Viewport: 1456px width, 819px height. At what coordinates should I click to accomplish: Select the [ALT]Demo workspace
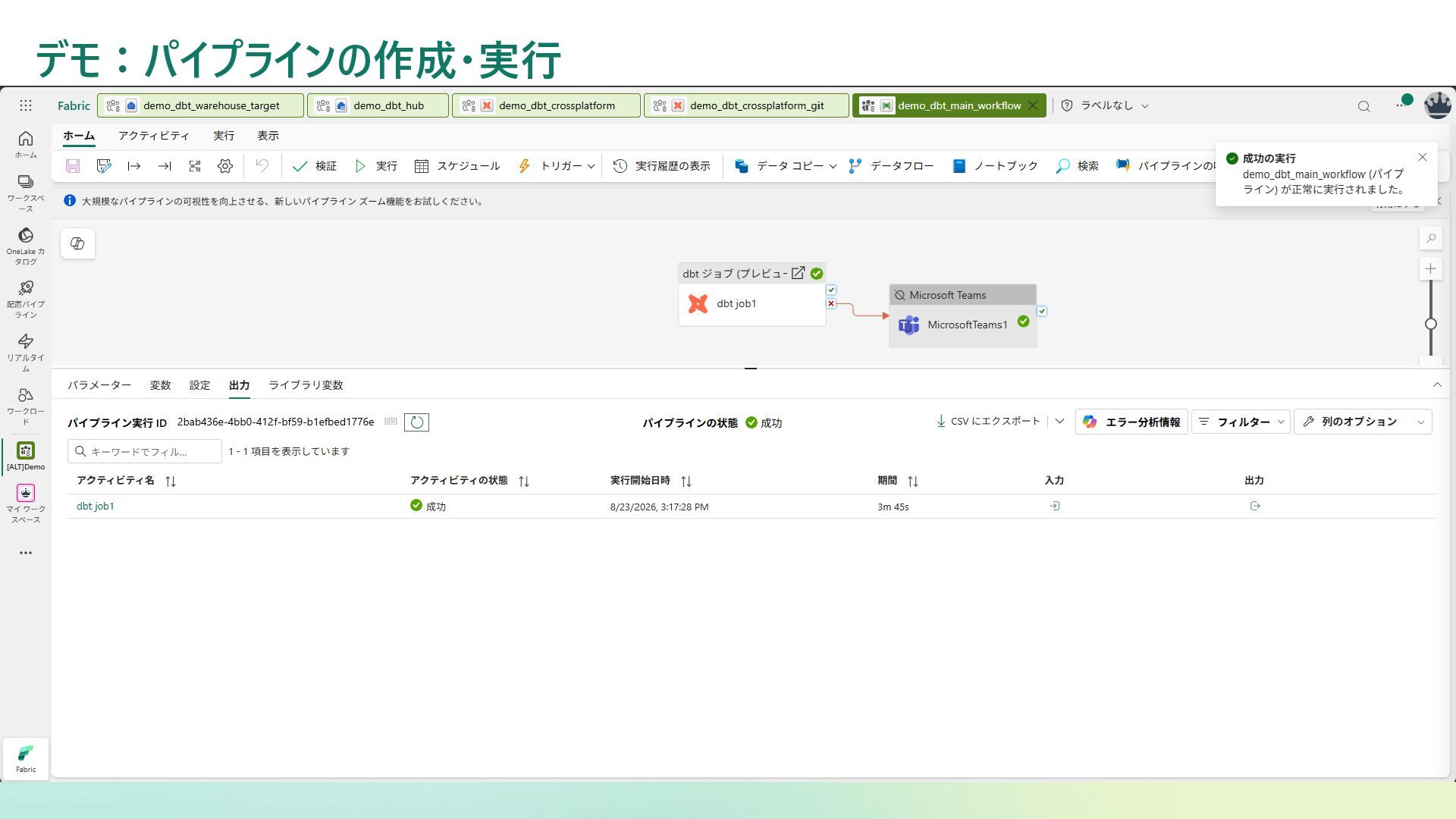[x=26, y=457]
